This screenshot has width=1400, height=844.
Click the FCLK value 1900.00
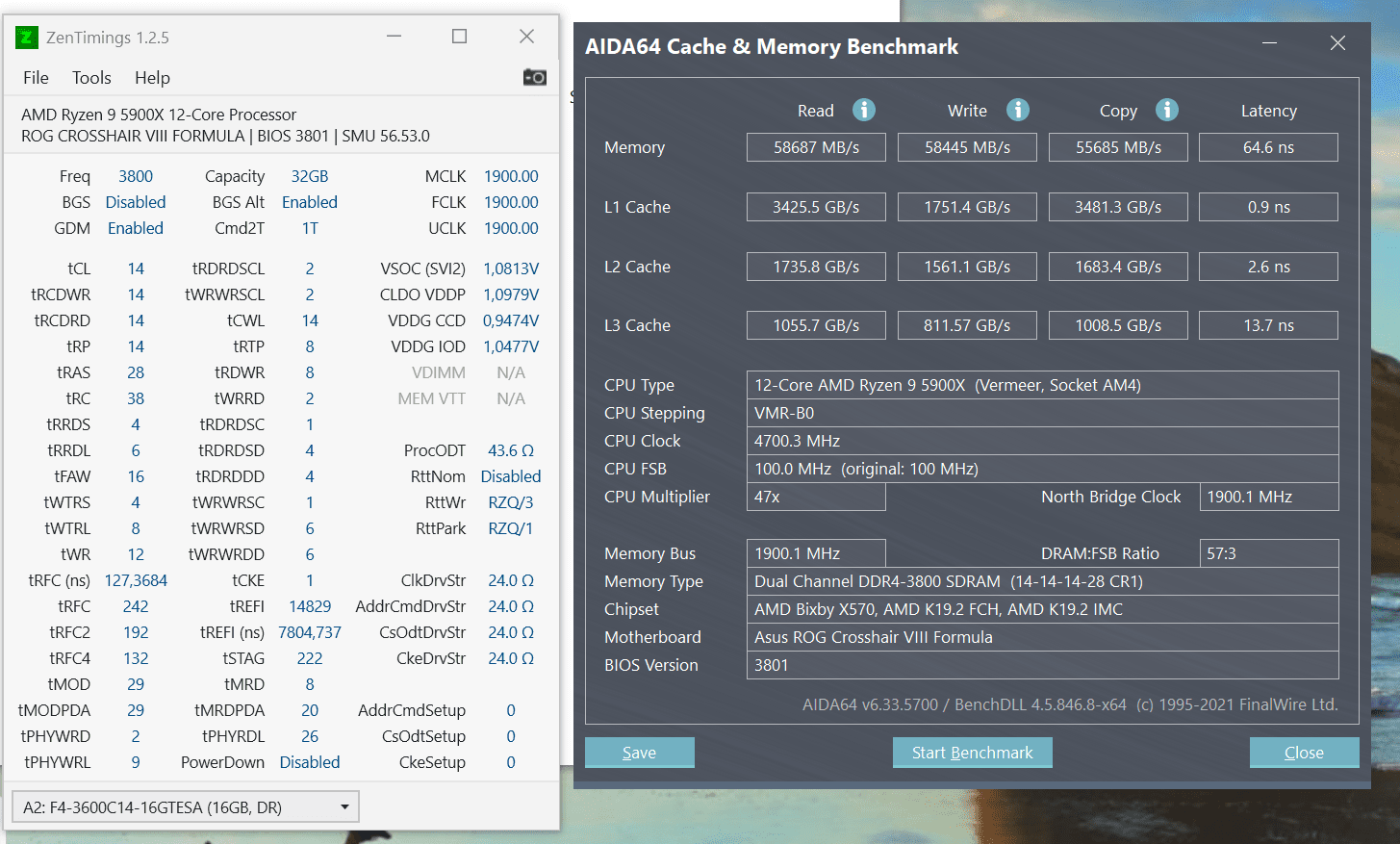511,202
